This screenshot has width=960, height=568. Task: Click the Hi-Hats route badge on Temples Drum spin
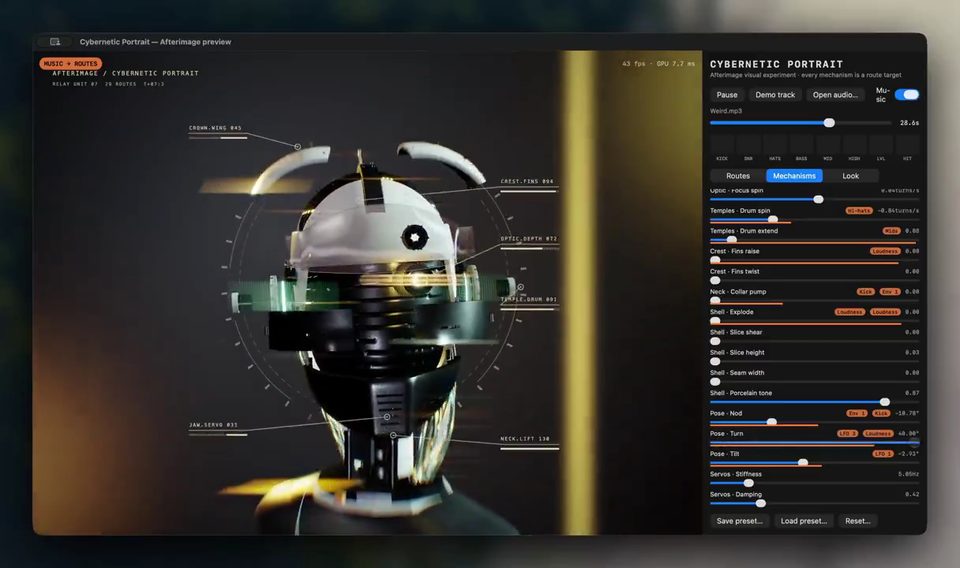pos(859,211)
